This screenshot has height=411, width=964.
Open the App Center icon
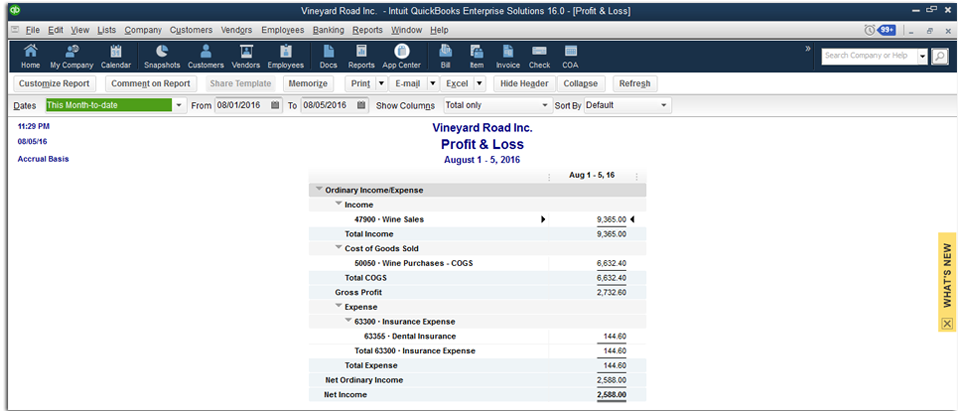pyautogui.click(x=401, y=56)
